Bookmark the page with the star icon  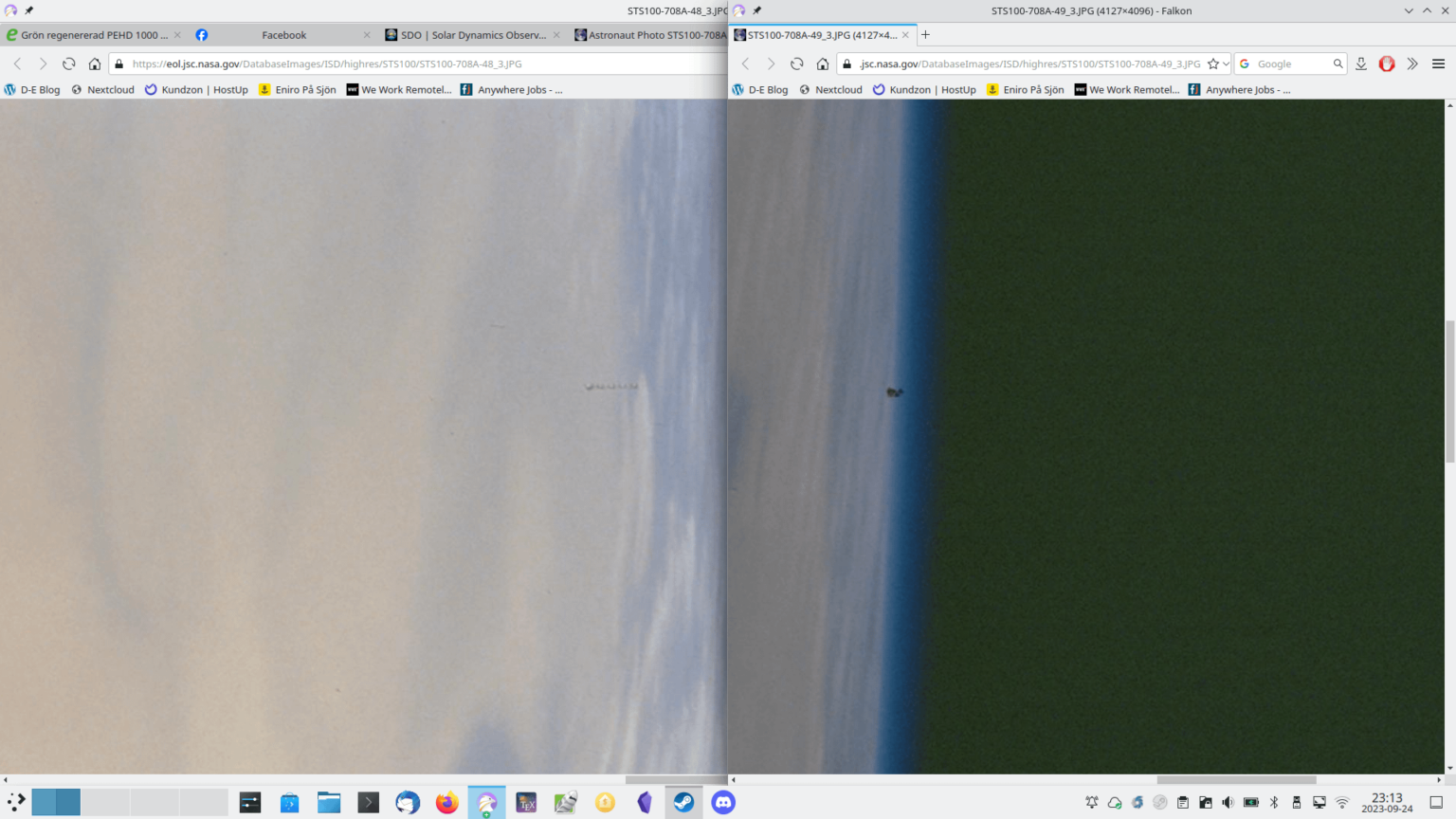1214,64
